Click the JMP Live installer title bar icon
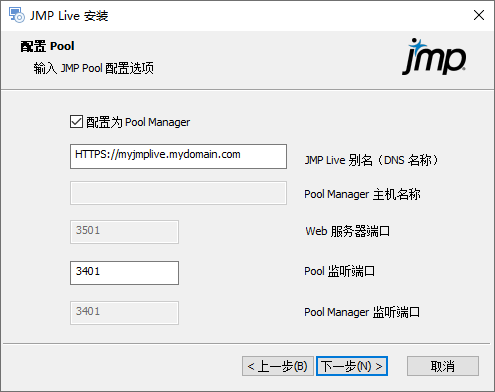The image size is (495, 392). click(17, 15)
